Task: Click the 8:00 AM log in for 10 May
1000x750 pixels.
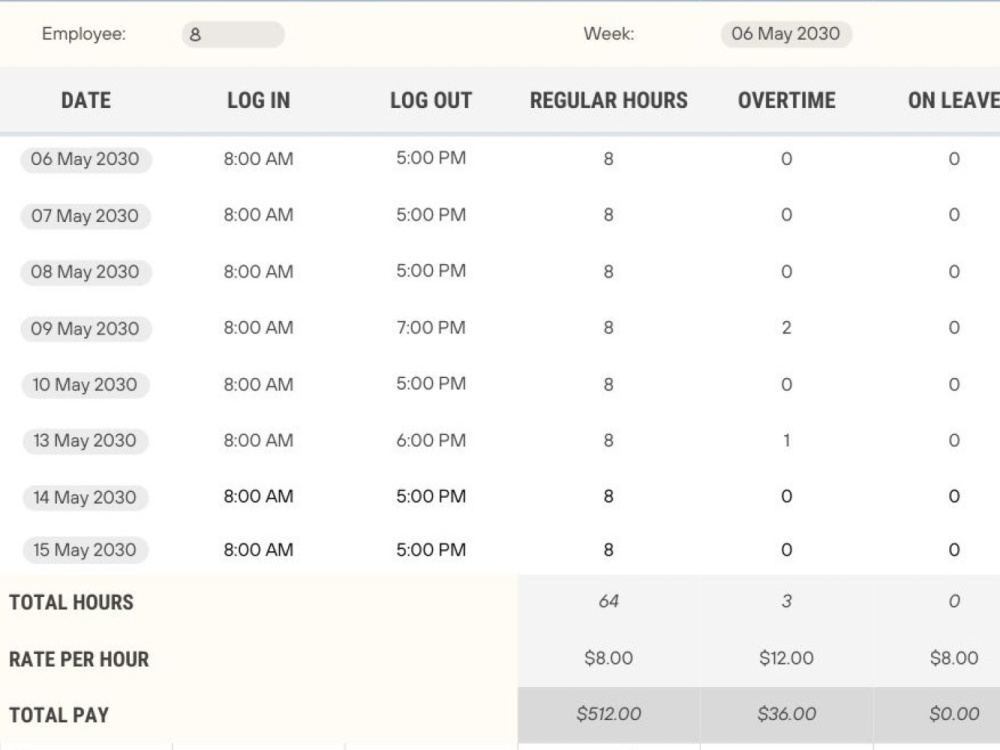Action: point(258,385)
